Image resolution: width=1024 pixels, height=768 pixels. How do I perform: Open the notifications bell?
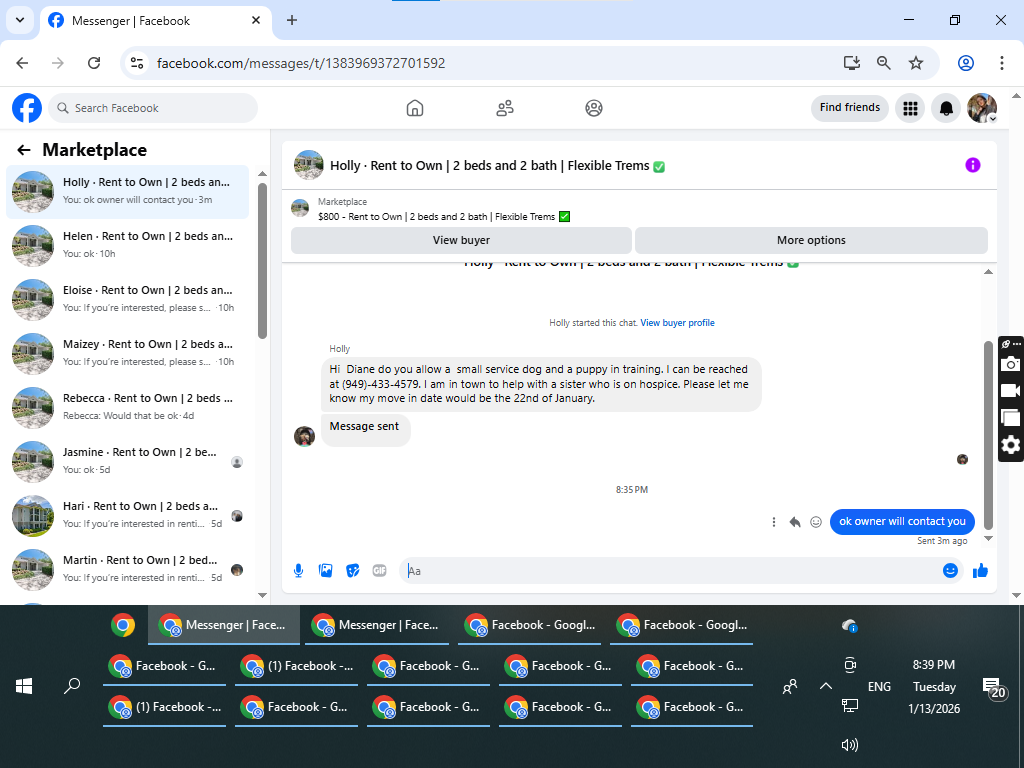(946, 108)
